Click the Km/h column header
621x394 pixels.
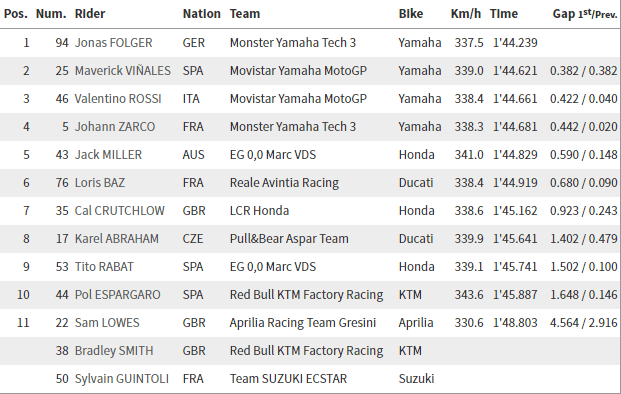tap(466, 14)
